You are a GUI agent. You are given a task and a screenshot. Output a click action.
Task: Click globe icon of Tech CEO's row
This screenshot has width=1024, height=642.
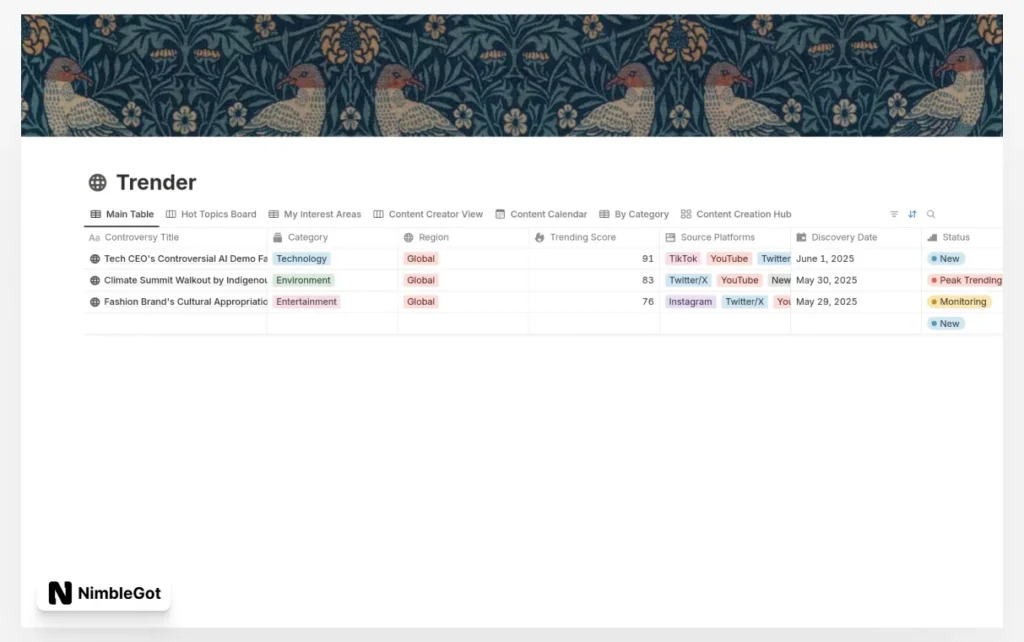95,259
